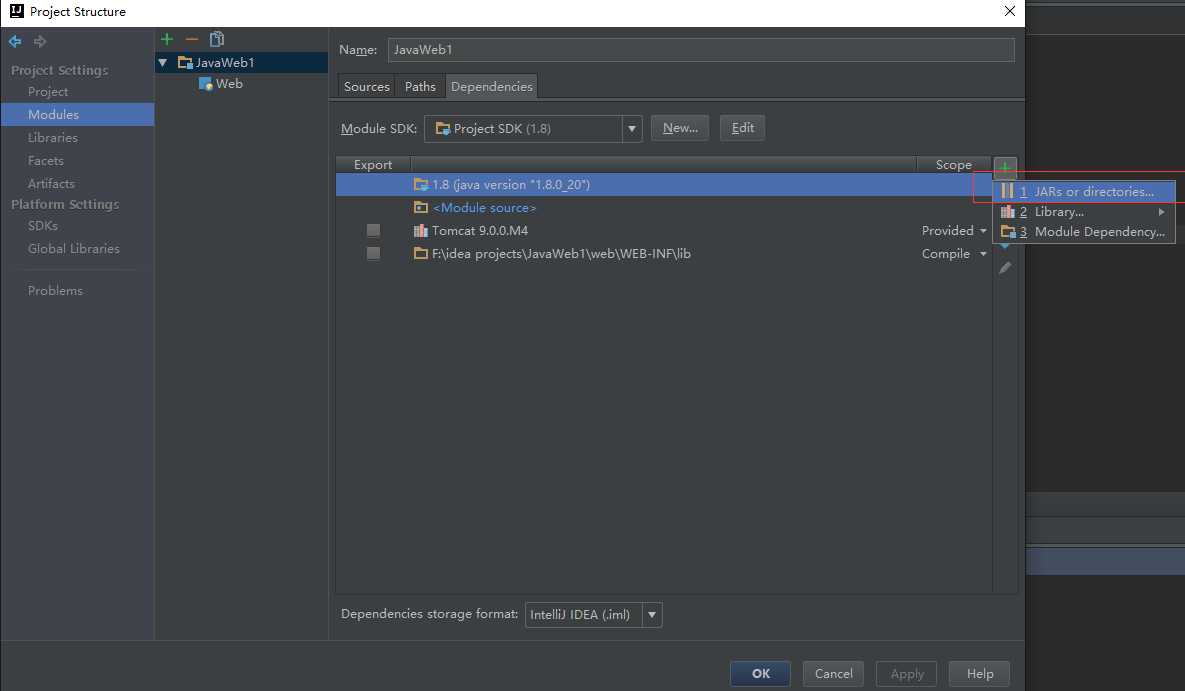Collapse the JavaWeb1 module tree node

(162, 63)
